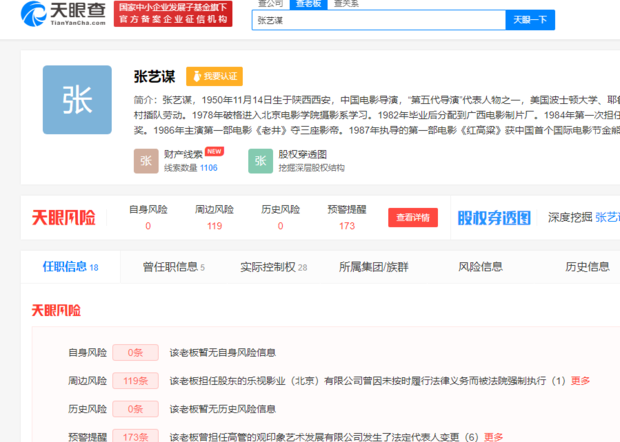
Task: Click the 我要认证 button
Action: pyautogui.click(x=214, y=76)
